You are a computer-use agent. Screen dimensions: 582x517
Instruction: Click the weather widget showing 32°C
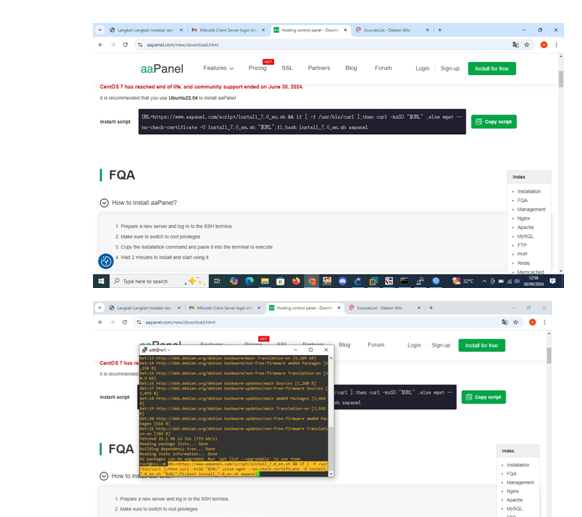pyautogui.click(x=462, y=281)
